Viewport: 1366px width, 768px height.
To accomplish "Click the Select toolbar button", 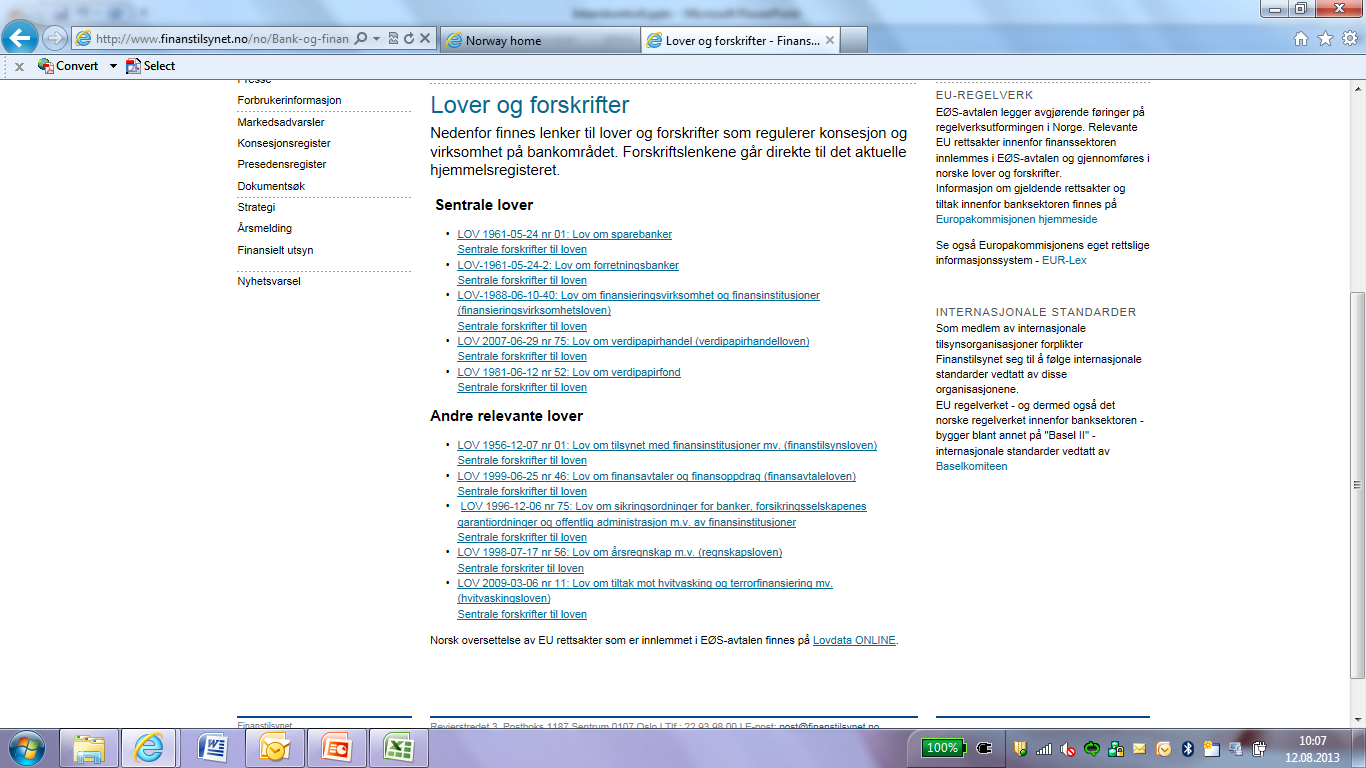I will coord(150,66).
